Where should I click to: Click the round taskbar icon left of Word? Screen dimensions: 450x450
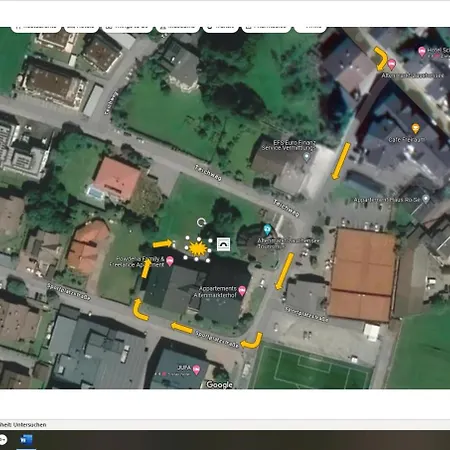(3, 439)
